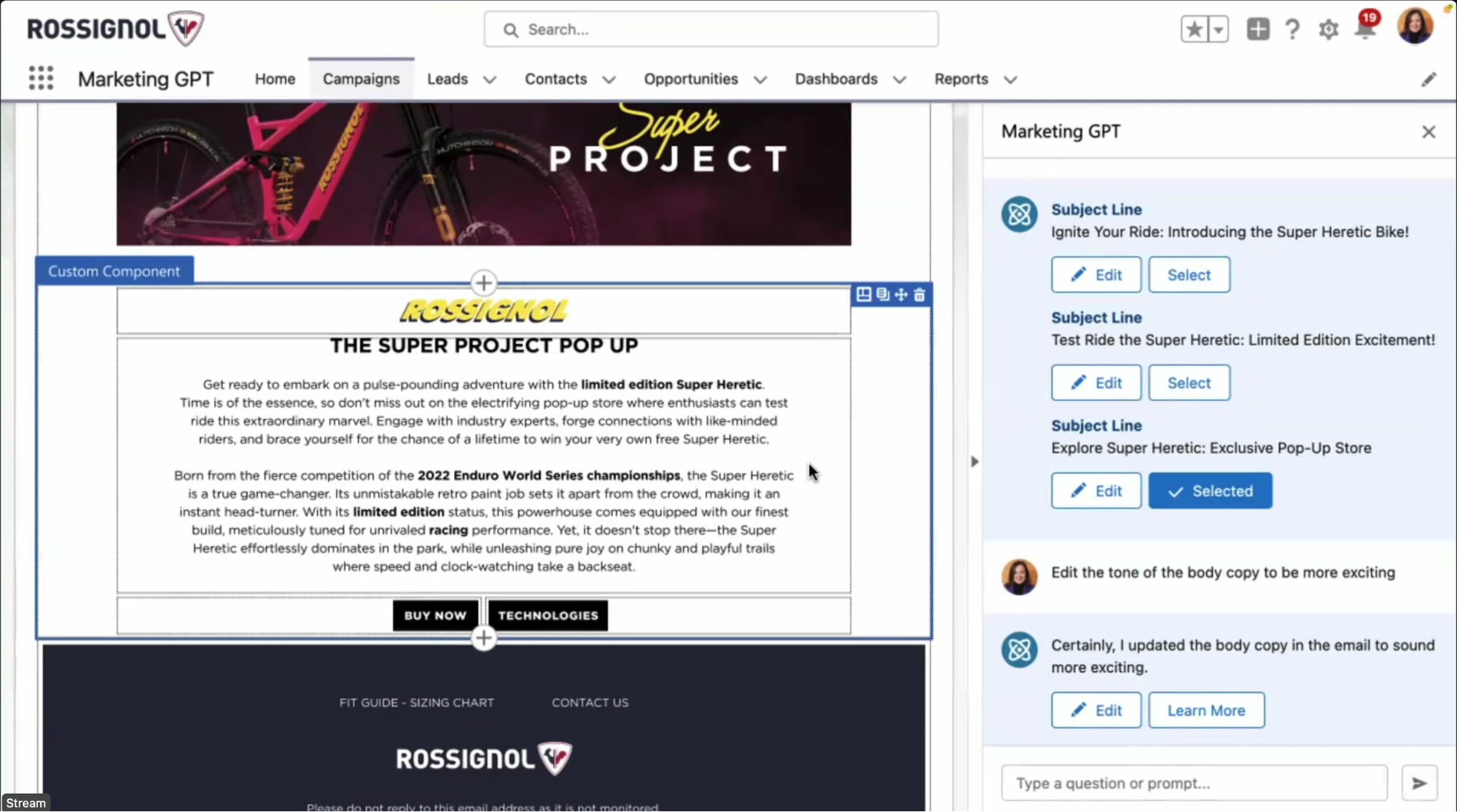
Task: Click the Stream label in the corner
Action: [26, 803]
